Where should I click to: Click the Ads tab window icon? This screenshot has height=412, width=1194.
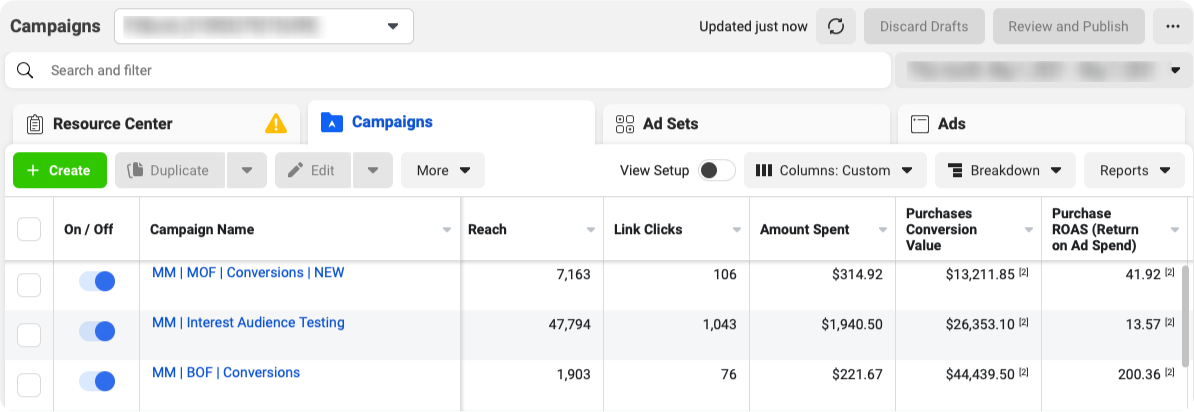point(920,124)
